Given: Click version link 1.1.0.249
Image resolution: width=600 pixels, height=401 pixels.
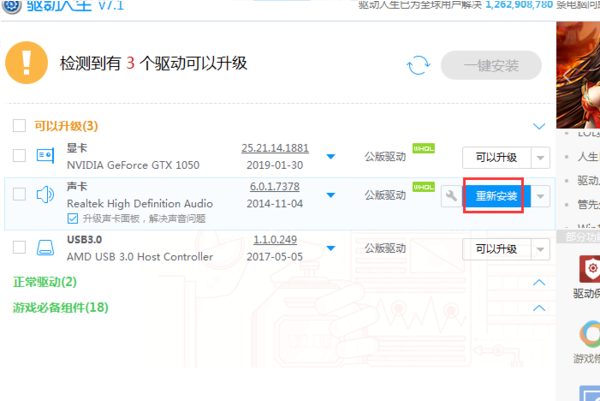Looking at the screenshot, I should coord(275,240).
